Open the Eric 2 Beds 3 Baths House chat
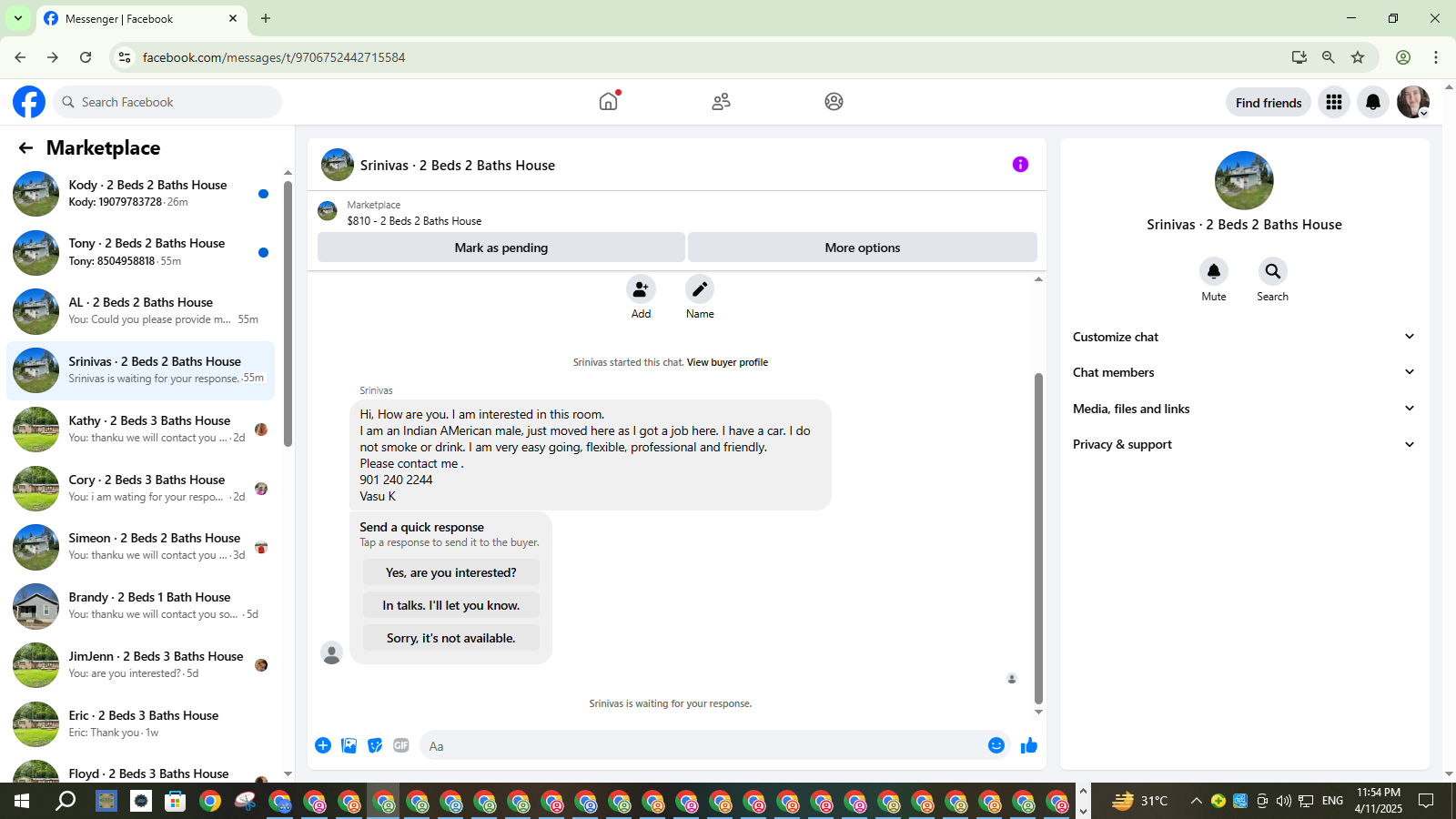 (x=141, y=724)
